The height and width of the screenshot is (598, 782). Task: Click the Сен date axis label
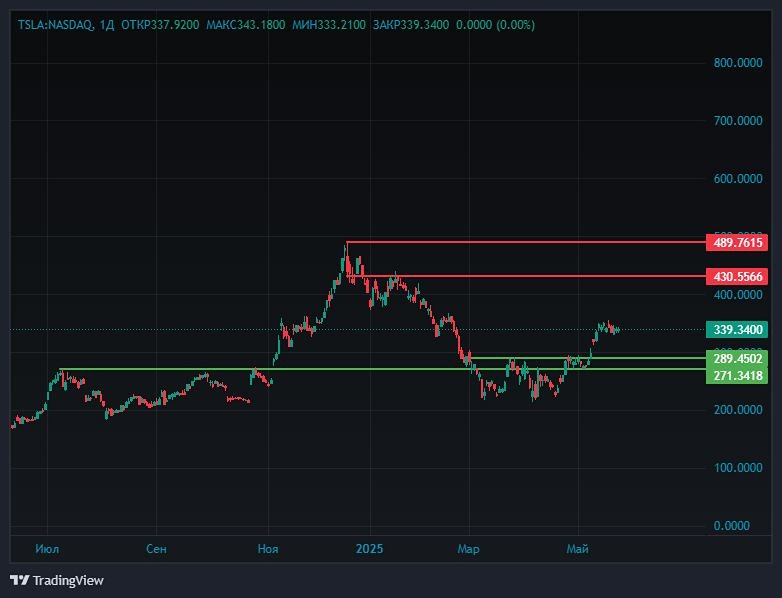156,549
